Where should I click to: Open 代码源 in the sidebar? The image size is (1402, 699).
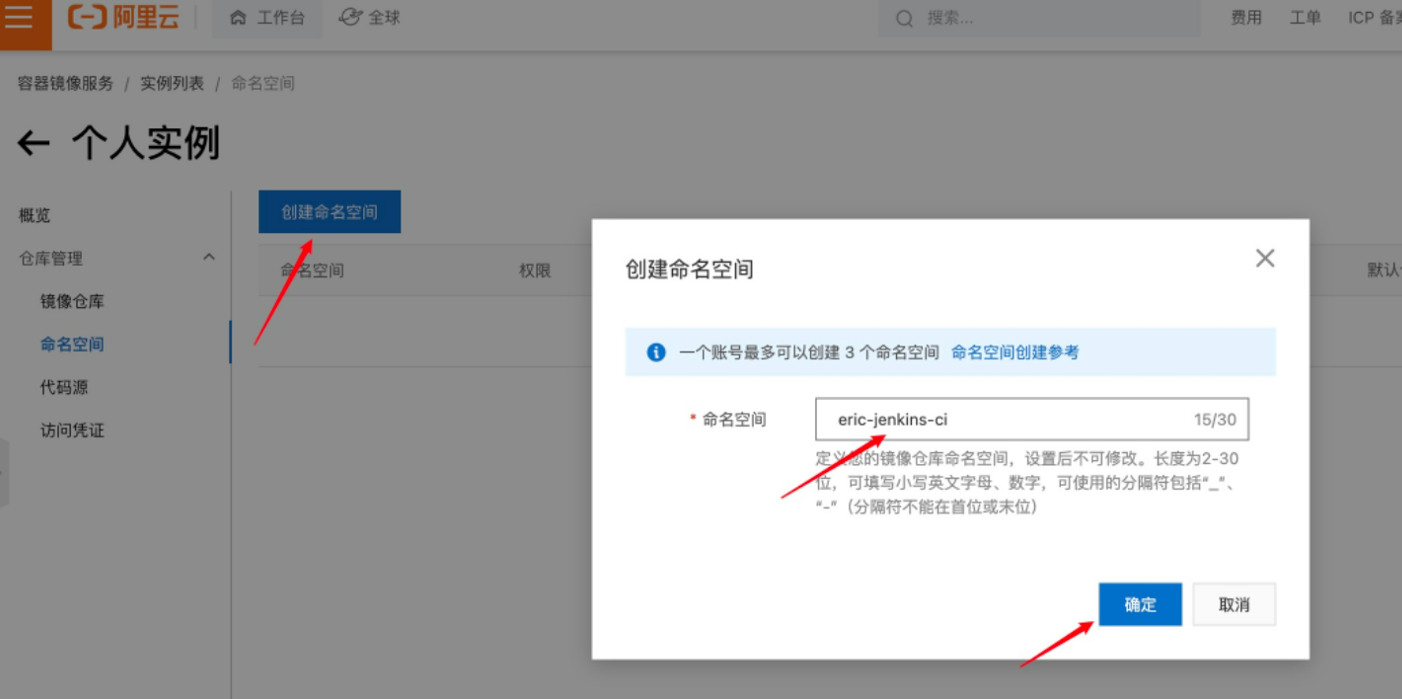pyautogui.click(x=64, y=387)
